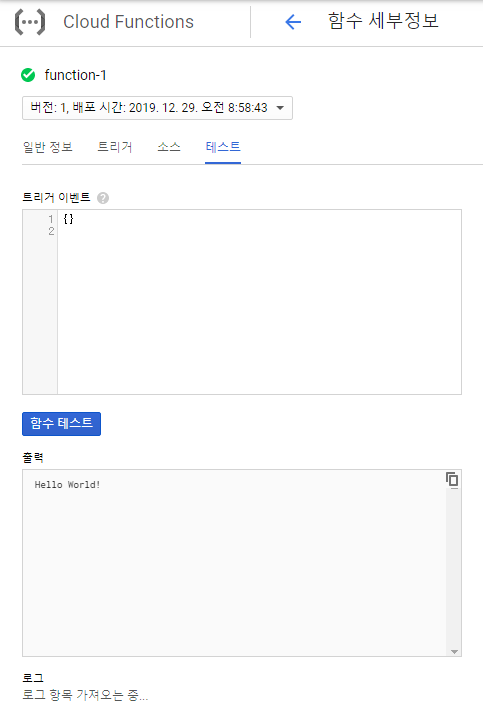Click the 로그 항목 가져오는 중... text

(x=85, y=695)
